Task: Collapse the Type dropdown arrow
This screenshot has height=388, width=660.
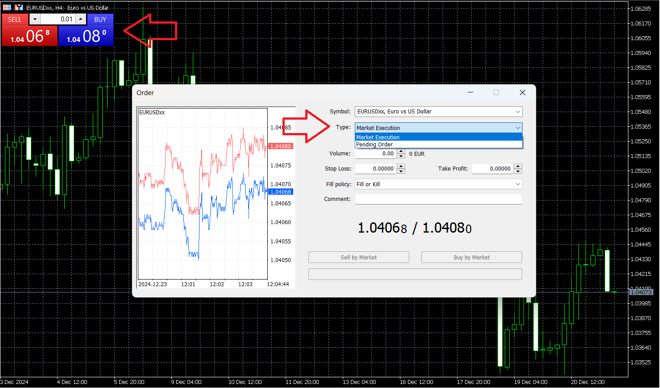Action: coord(518,128)
